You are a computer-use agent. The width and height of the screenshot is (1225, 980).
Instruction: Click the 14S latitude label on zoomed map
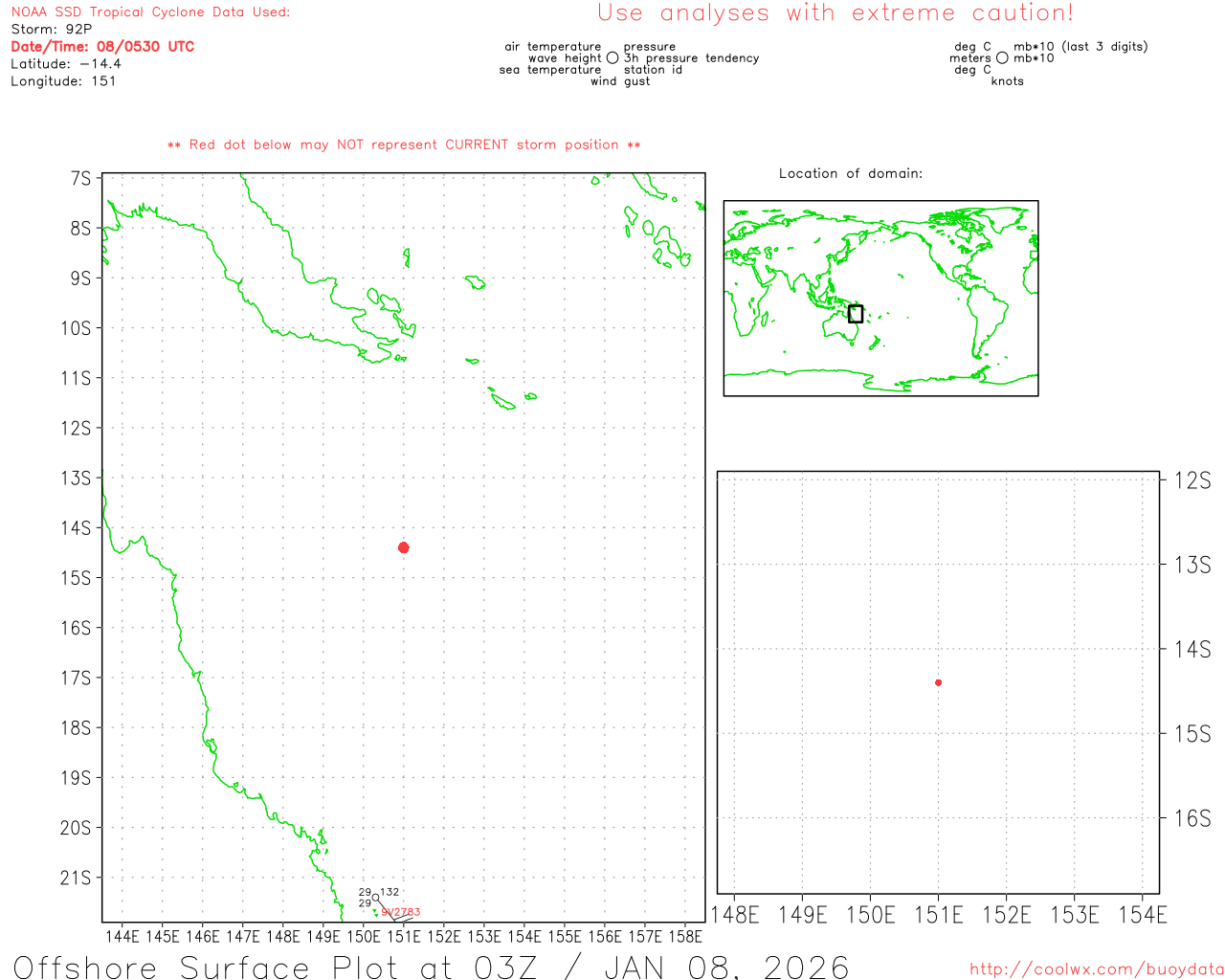1192,650
